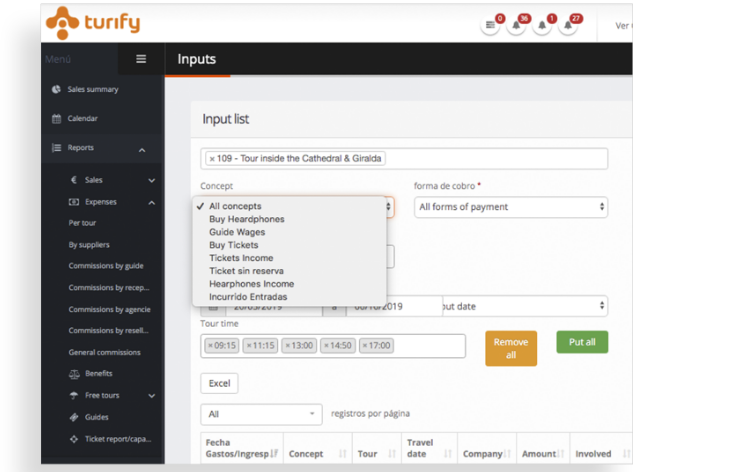Open Commissions by guide report
This screenshot has width=743, height=472.
pyautogui.click(x=106, y=266)
